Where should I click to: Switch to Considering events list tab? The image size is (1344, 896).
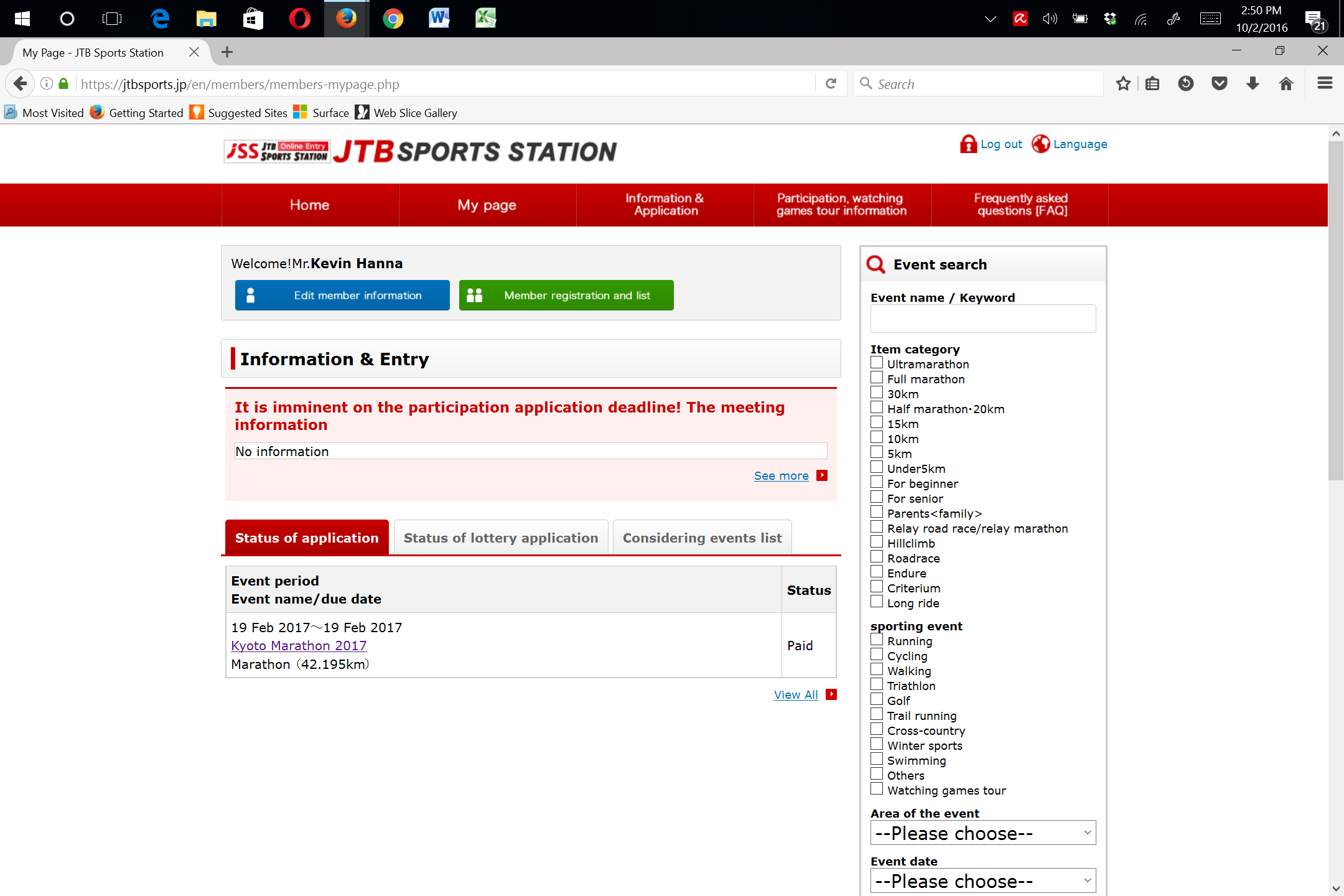click(x=702, y=538)
